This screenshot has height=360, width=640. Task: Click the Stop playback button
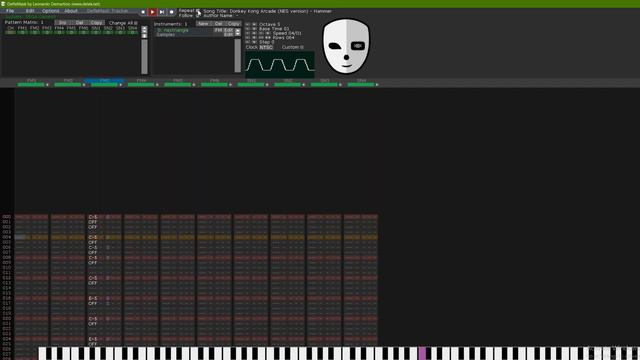pyautogui.click(x=143, y=12)
